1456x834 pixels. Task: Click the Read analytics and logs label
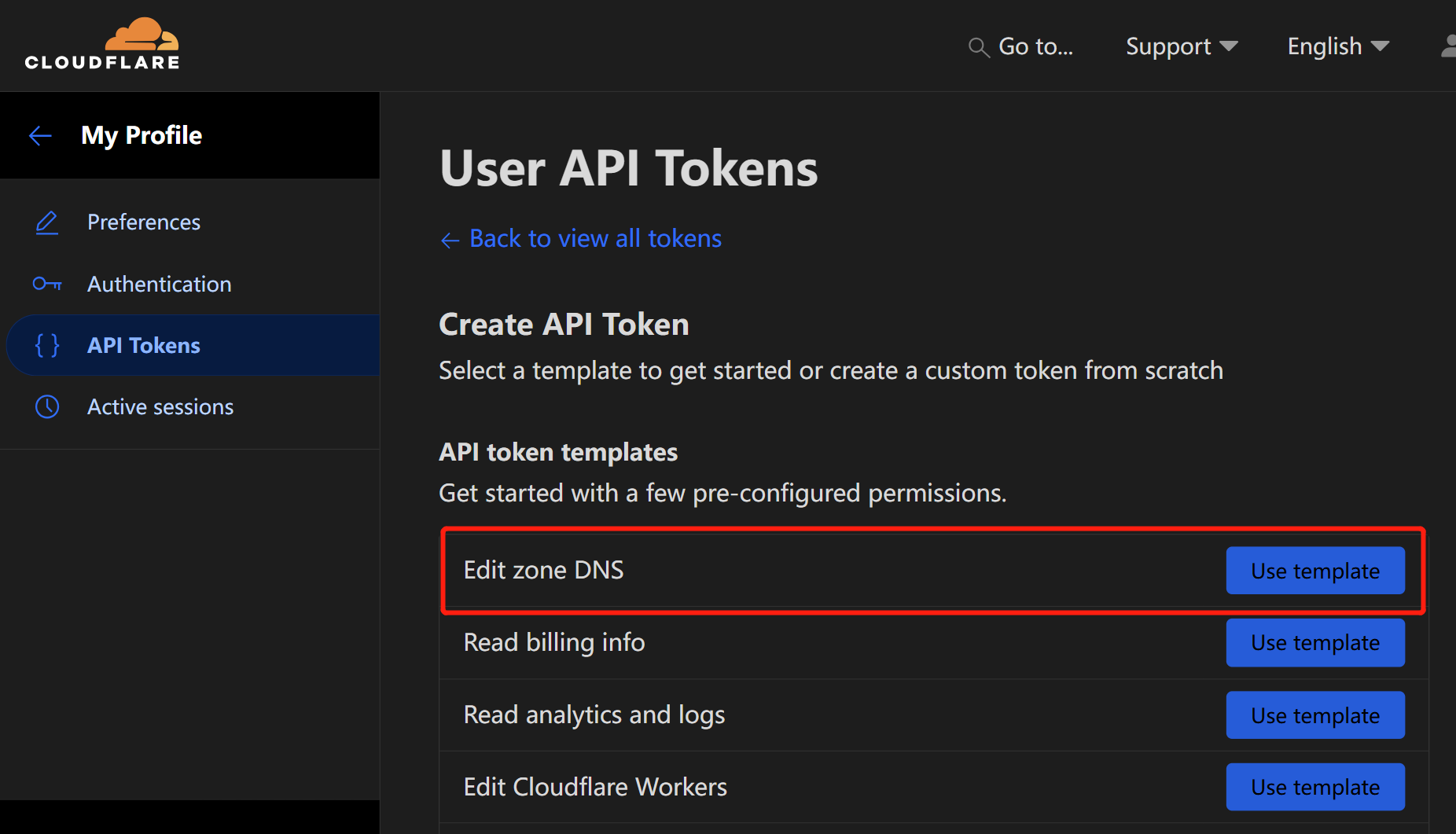point(594,715)
